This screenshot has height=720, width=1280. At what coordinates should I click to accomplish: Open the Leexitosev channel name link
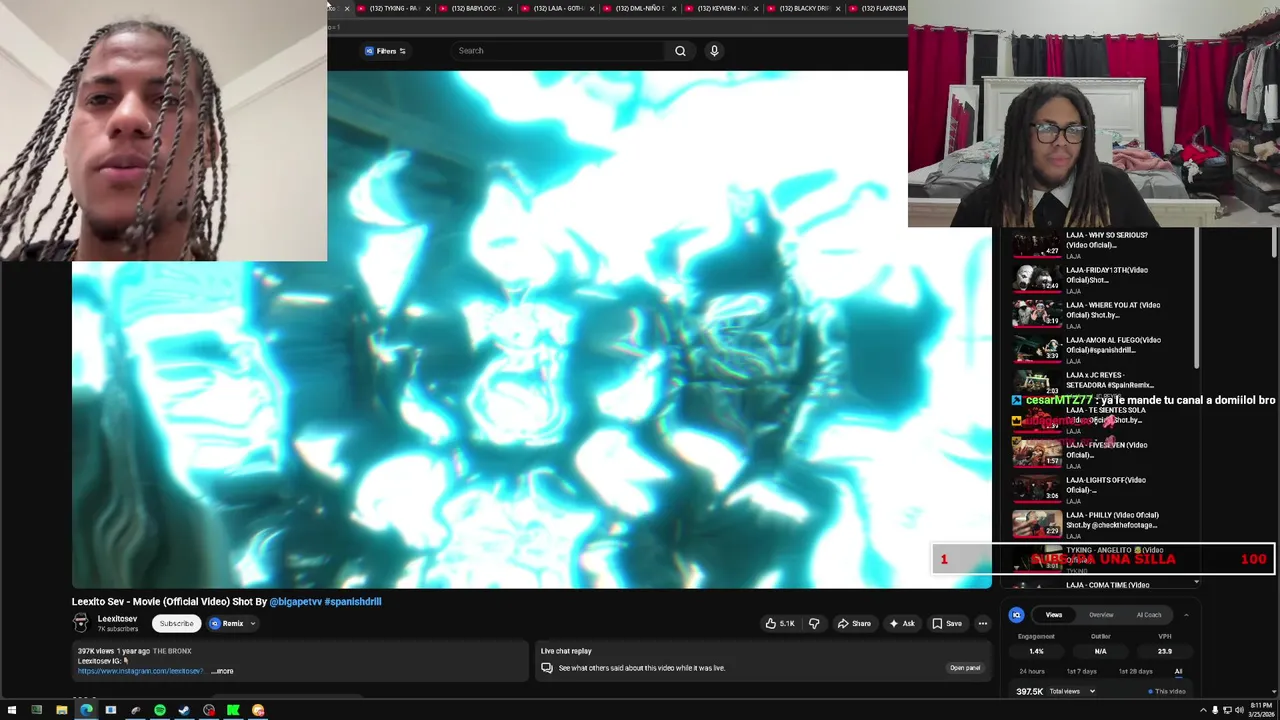[x=117, y=619]
